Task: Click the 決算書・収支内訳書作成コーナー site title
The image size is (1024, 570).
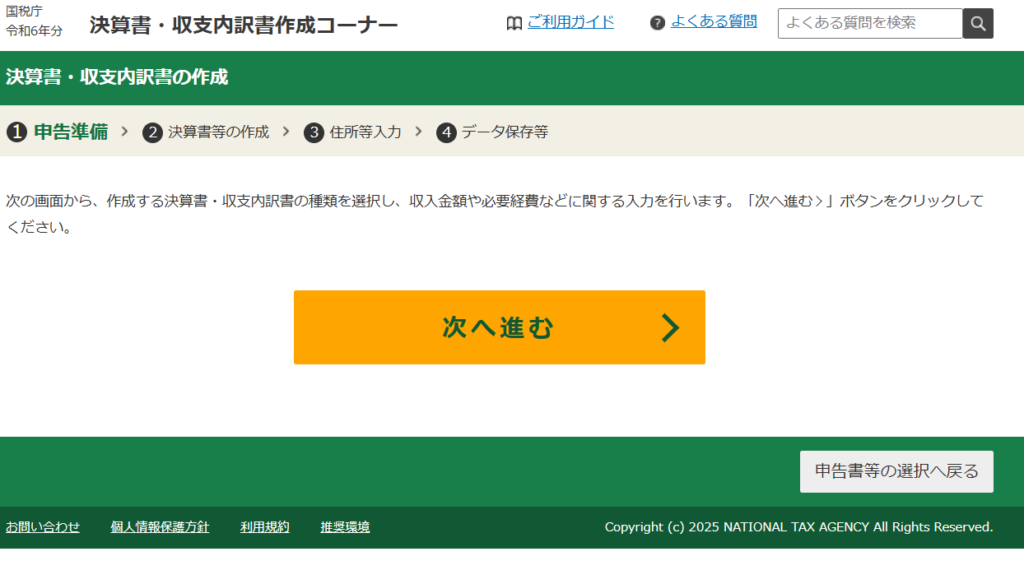Action: click(243, 25)
